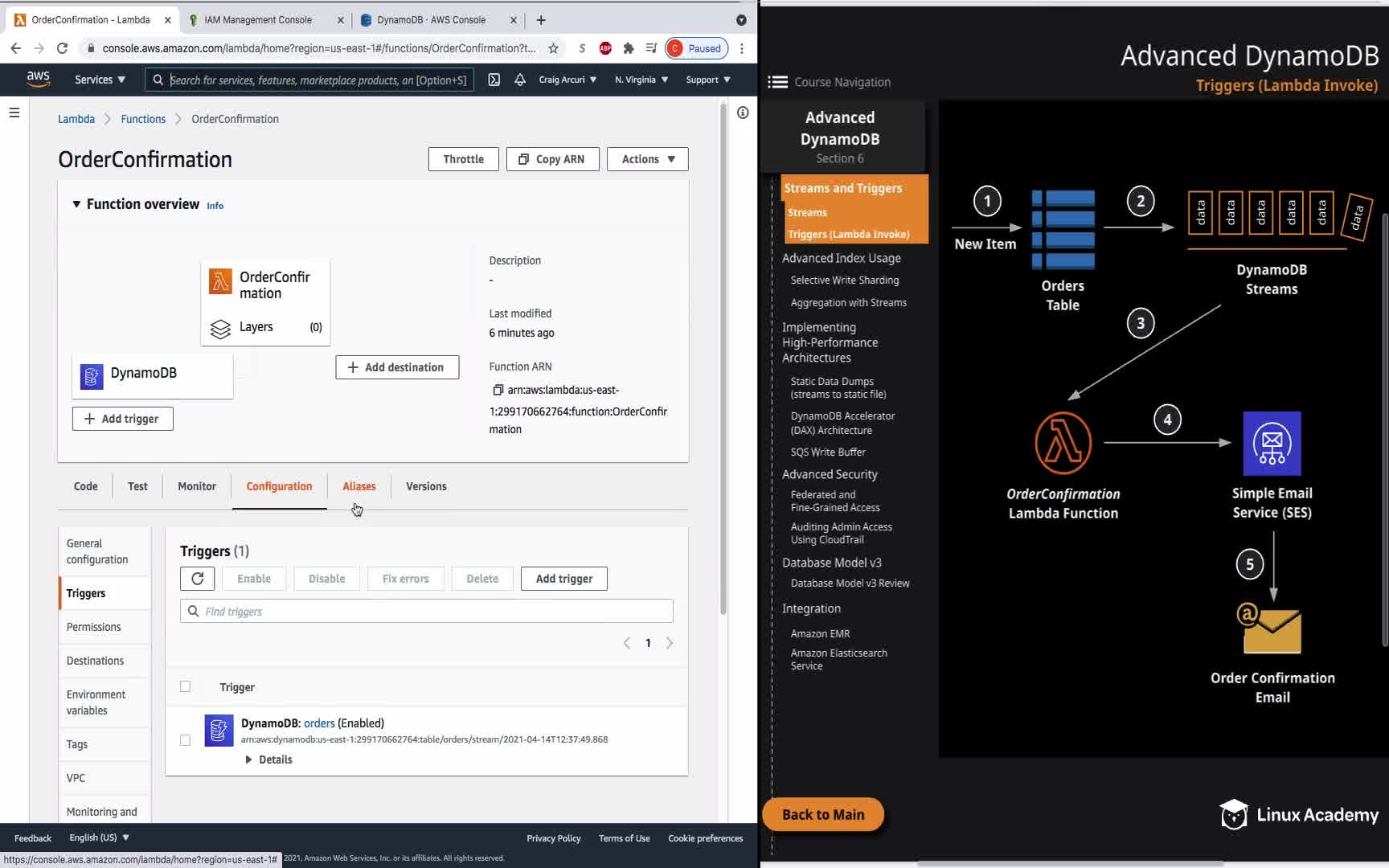Open the N. Virginia region dropdown
Image resolution: width=1389 pixels, height=868 pixels.
(641, 80)
